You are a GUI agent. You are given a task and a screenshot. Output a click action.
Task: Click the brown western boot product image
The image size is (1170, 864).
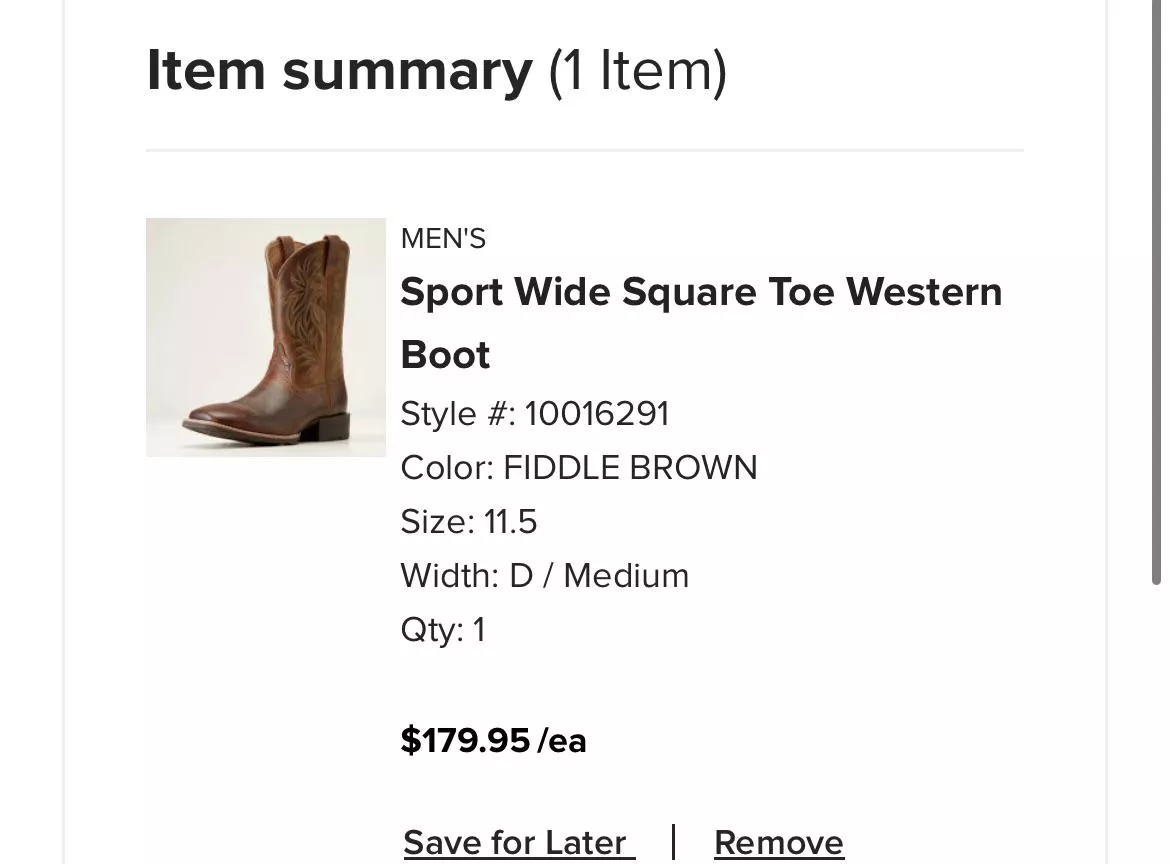(x=265, y=337)
